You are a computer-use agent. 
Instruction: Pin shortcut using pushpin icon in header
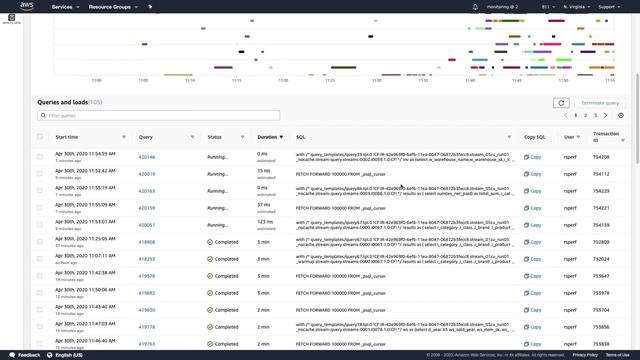click(150, 7)
